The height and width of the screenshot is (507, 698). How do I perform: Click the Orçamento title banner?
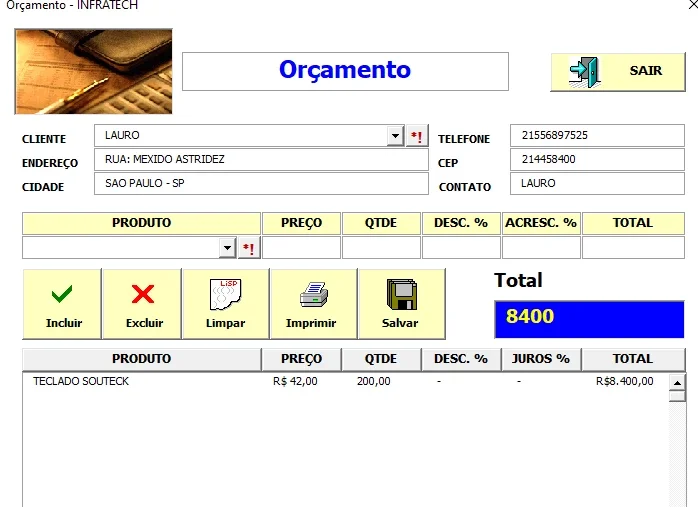click(345, 72)
